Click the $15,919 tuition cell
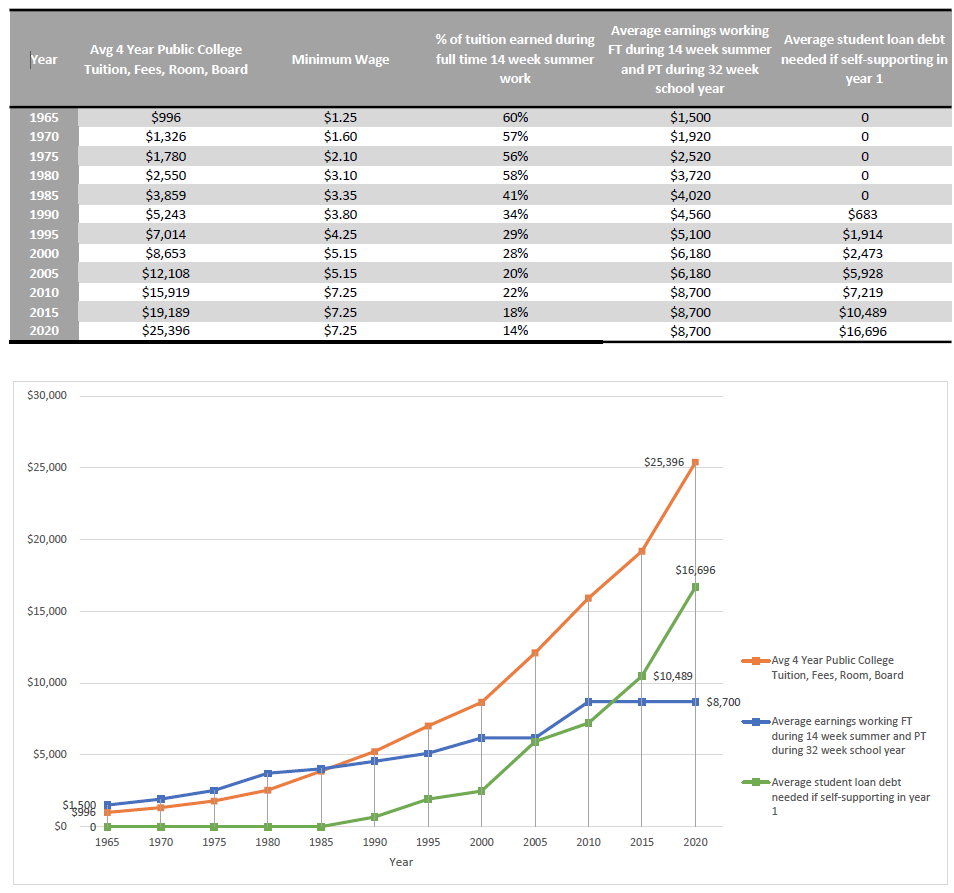Screen dimensions: 954x893 pos(166,293)
